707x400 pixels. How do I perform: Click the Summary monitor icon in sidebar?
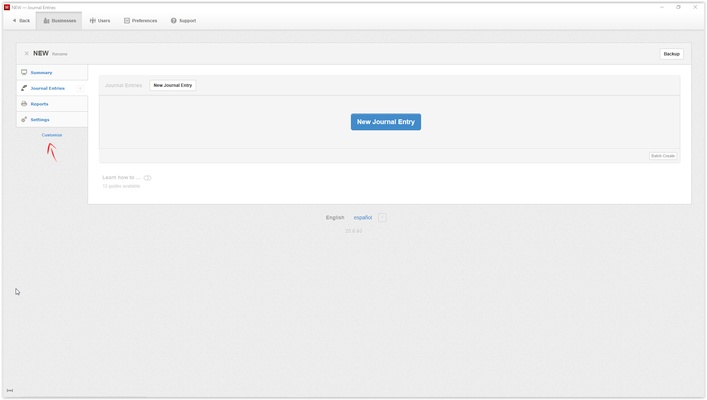click(x=24, y=72)
